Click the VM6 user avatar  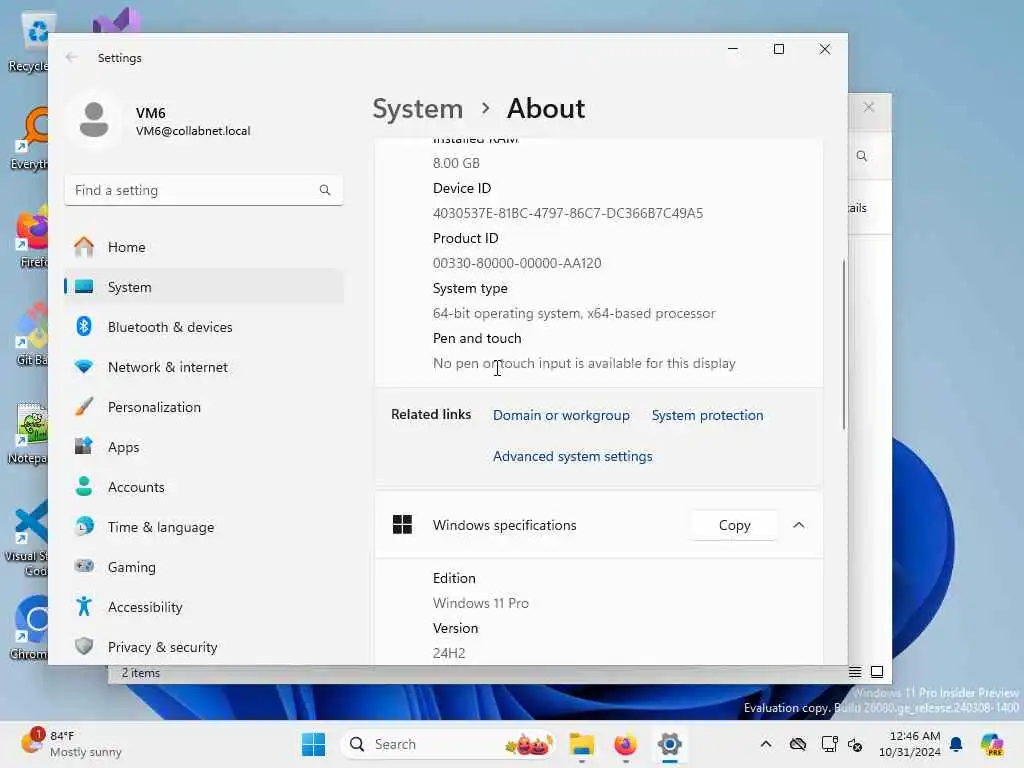pos(94,120)
